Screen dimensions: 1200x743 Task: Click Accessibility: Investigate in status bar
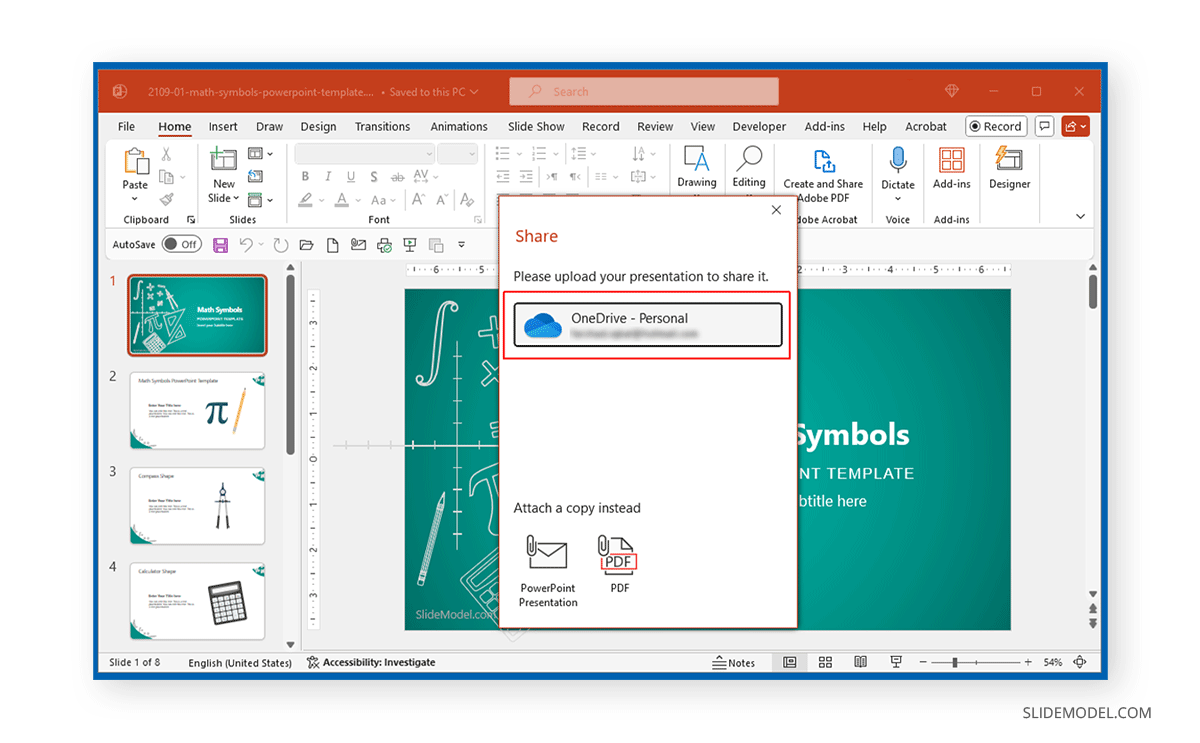click(x=371, y=662)
